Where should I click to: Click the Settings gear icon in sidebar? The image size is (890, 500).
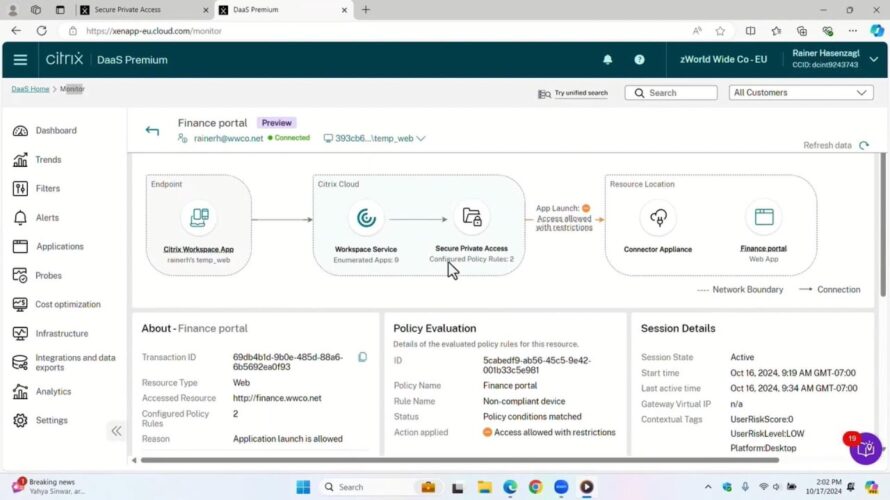coord(20,421)
